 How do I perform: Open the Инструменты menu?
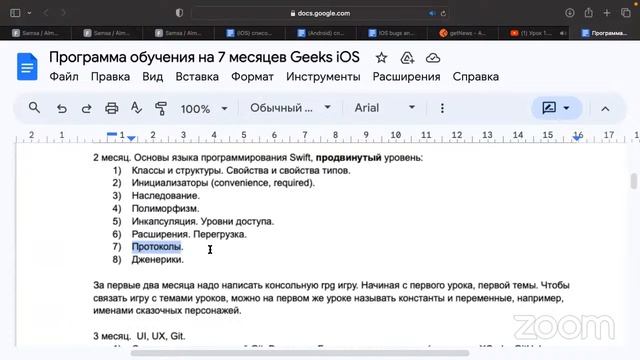323,77
